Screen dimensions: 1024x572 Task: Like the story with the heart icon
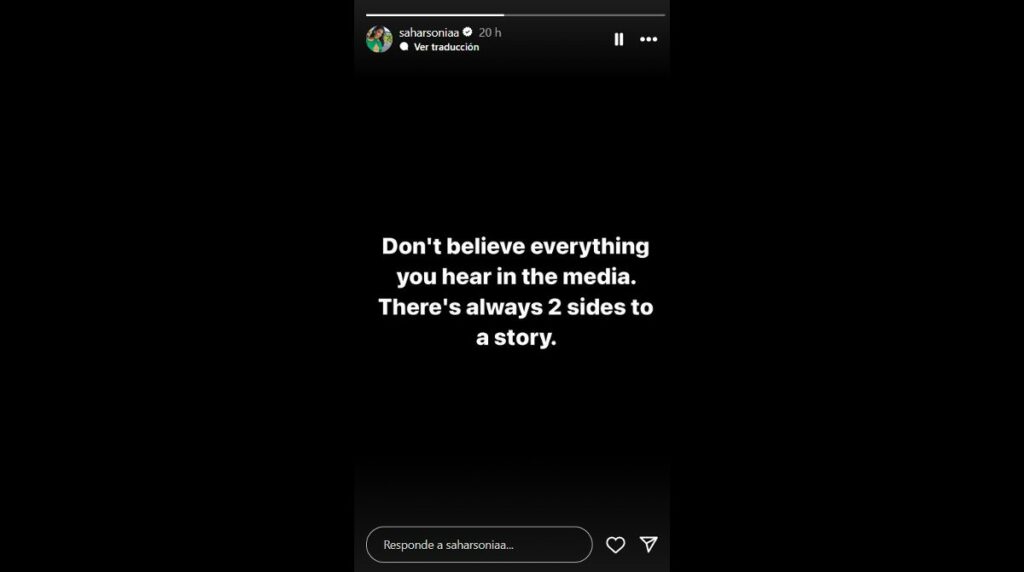(x=615, y=545)
